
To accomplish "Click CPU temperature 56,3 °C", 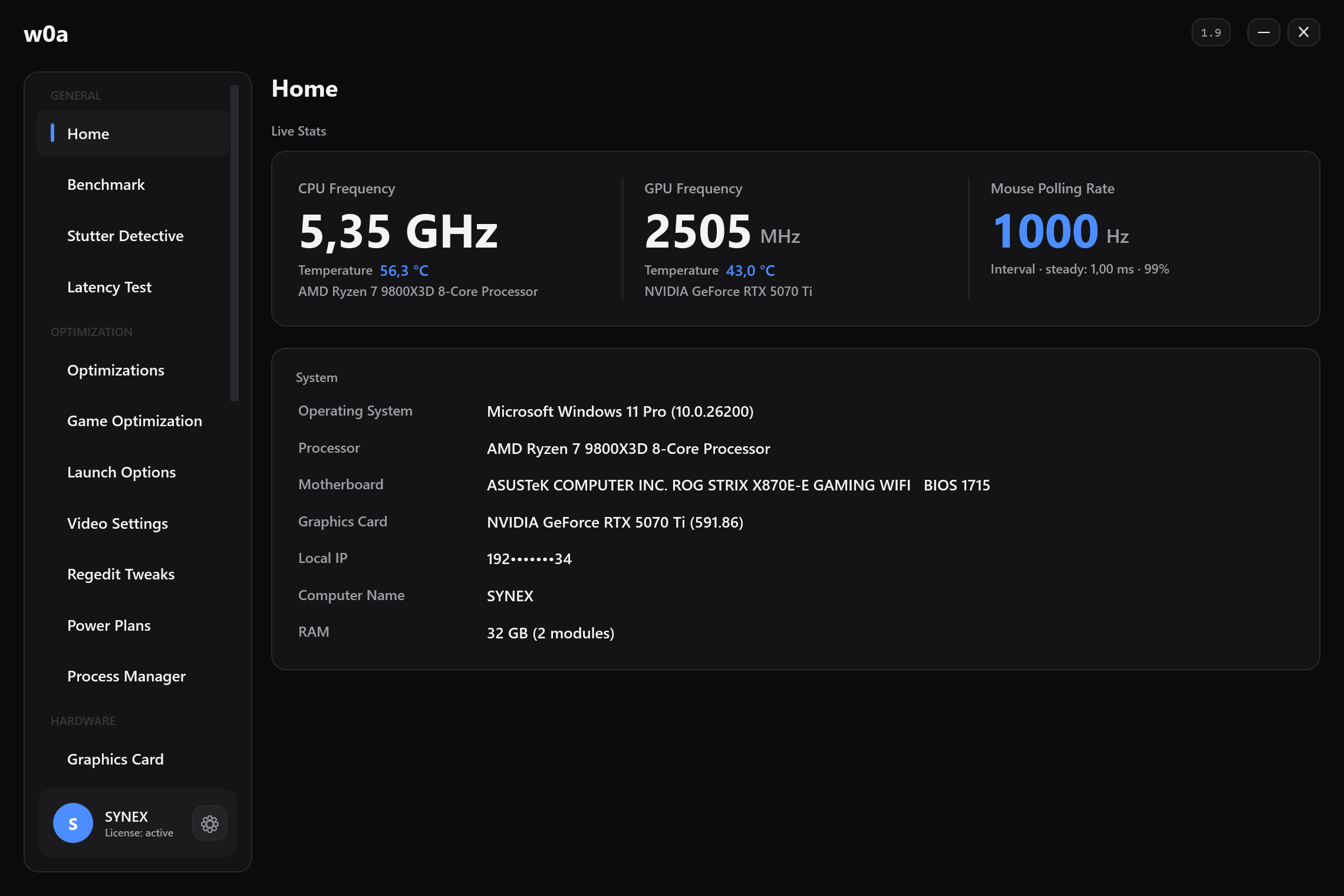I will point(404,271).
